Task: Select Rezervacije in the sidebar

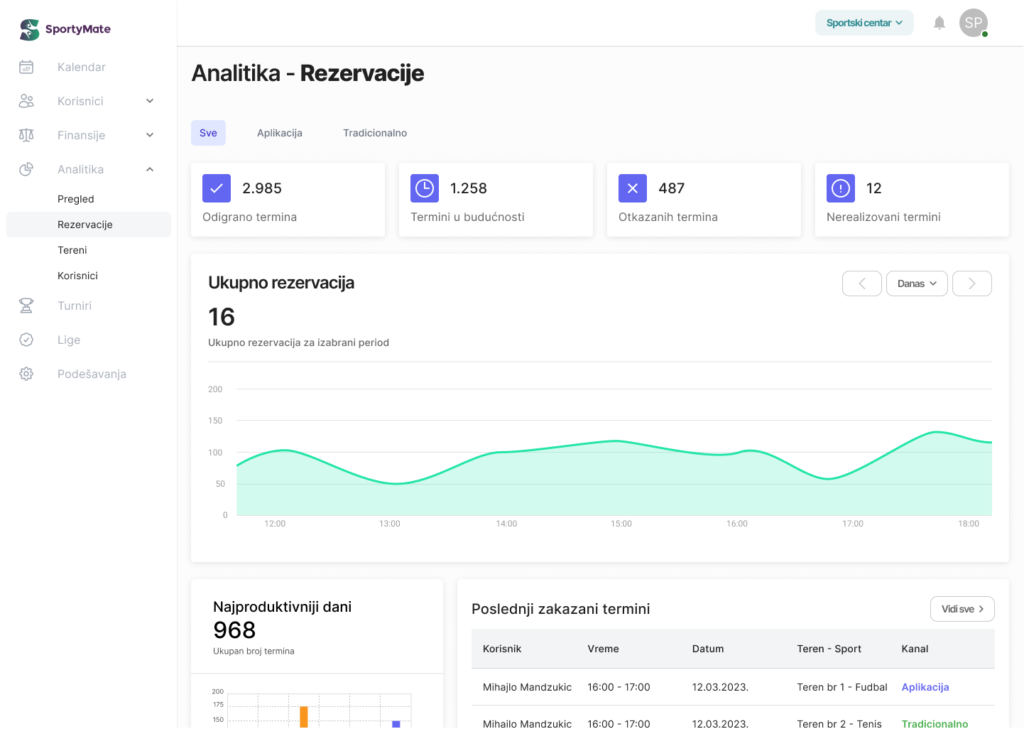Action: pyautogui.click(x=89, y=224)
